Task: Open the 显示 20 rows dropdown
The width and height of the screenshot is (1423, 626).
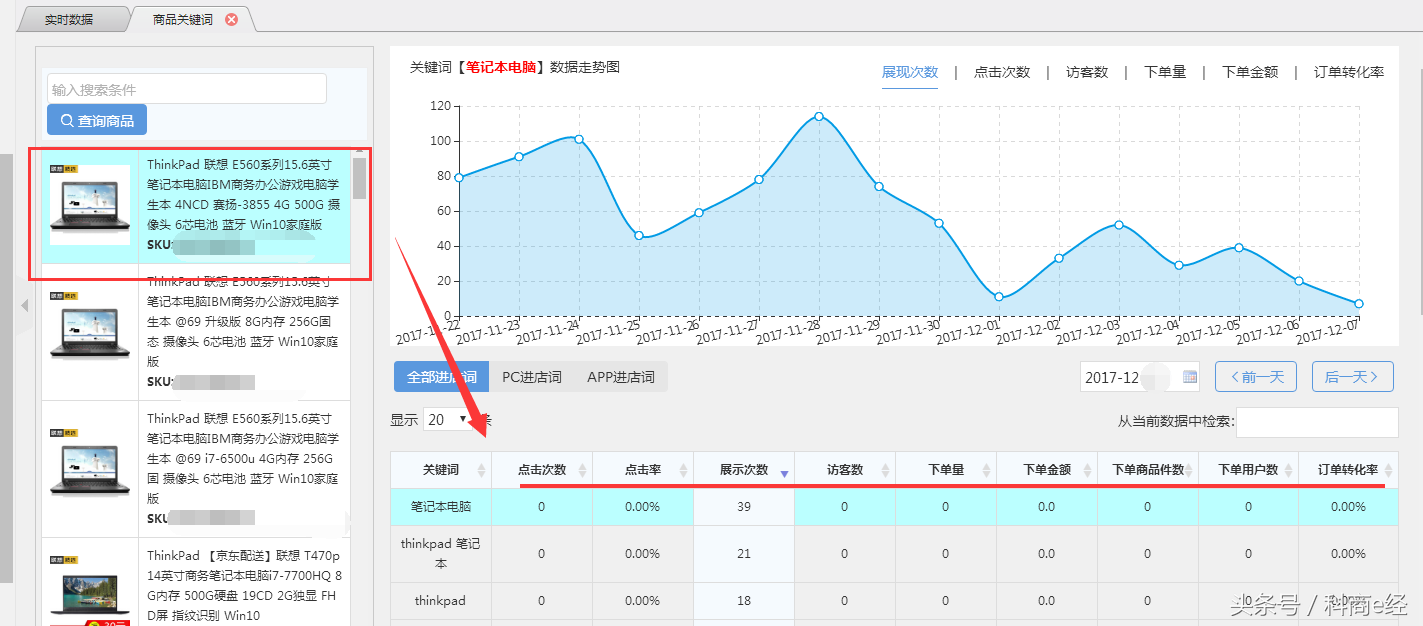Action: [448, 420]
